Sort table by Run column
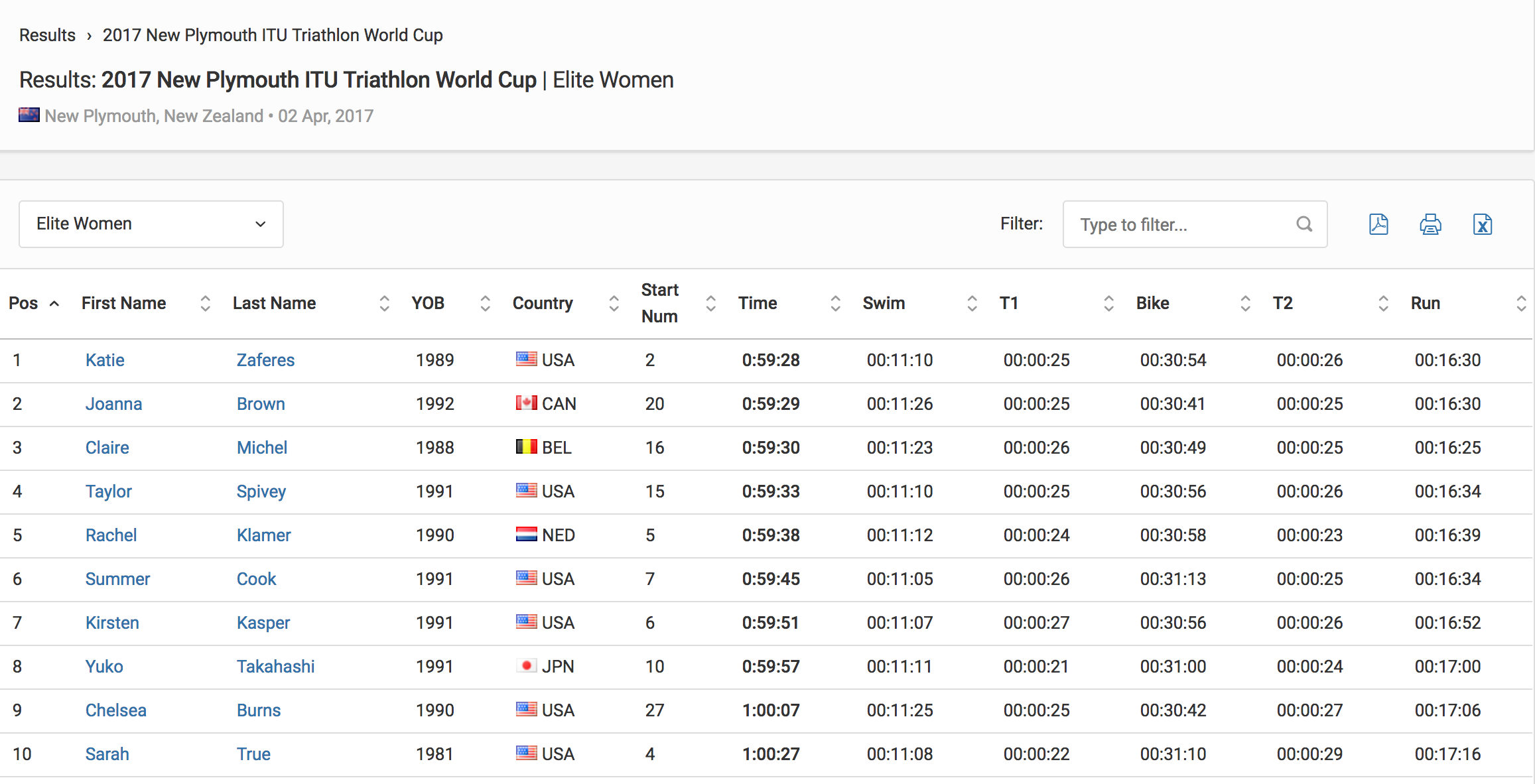 [x=1468, y=303]
